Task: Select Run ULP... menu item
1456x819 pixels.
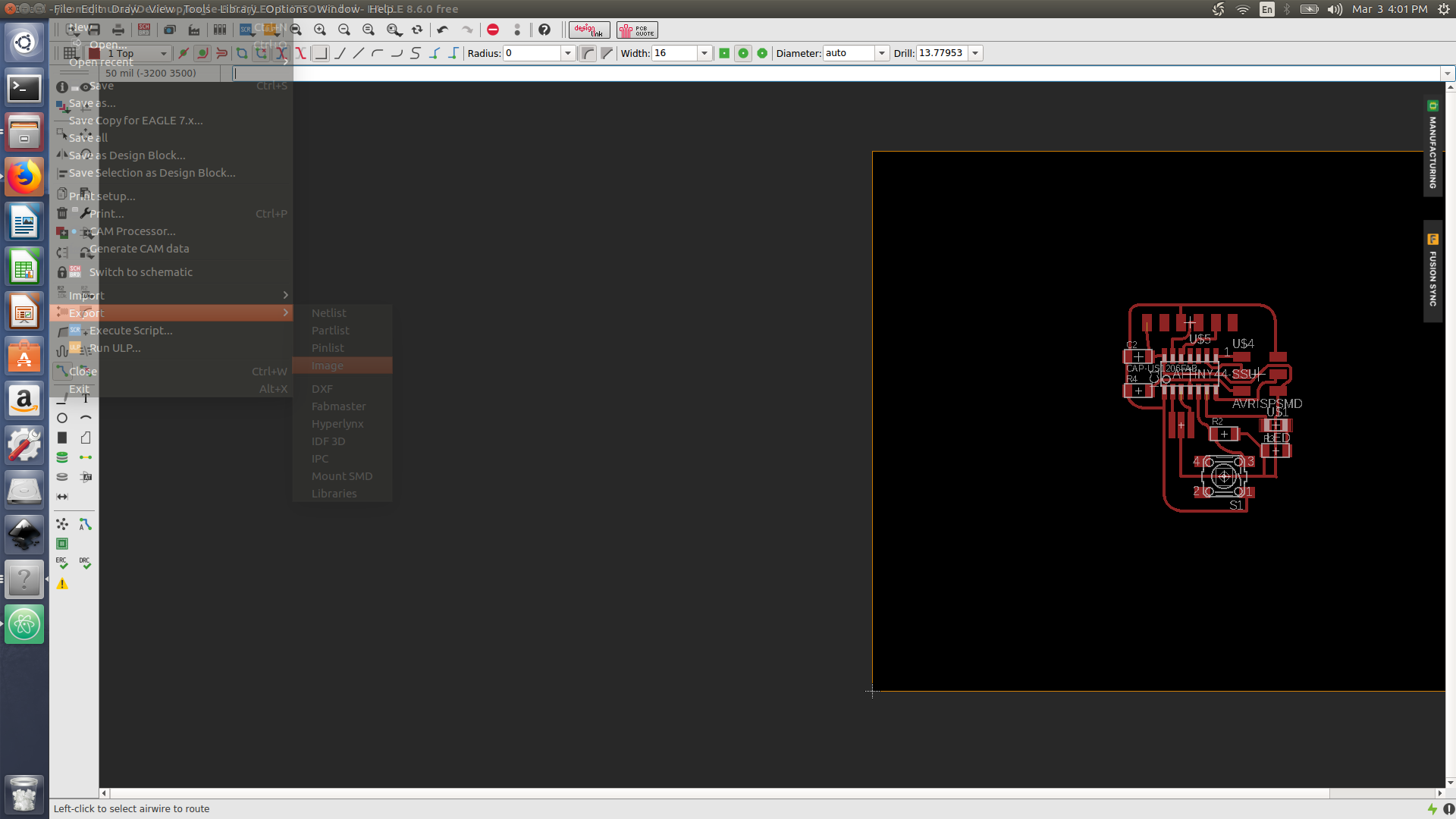Action: pyautogui.click(x=171, y=348)
